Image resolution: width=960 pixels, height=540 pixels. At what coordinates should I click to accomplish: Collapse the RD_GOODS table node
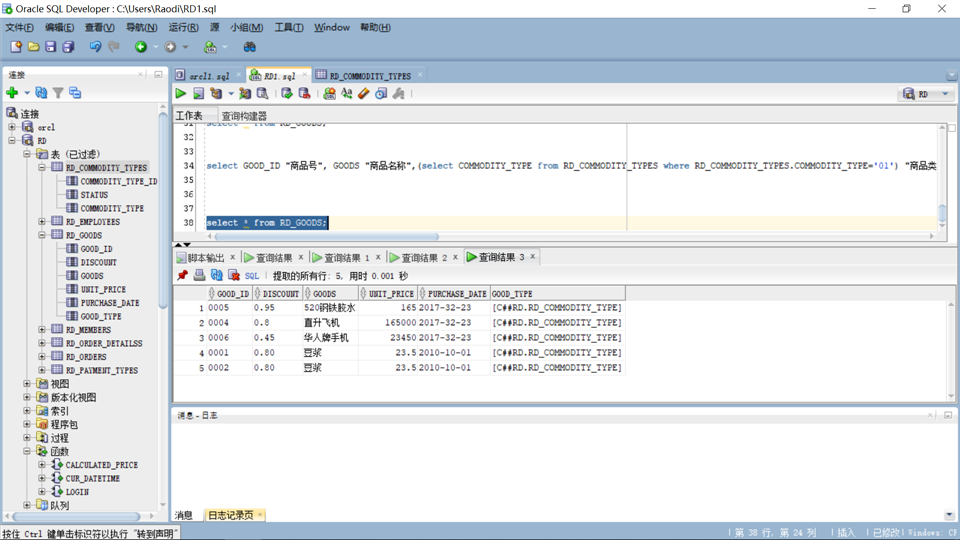click(x=42, y=235)
